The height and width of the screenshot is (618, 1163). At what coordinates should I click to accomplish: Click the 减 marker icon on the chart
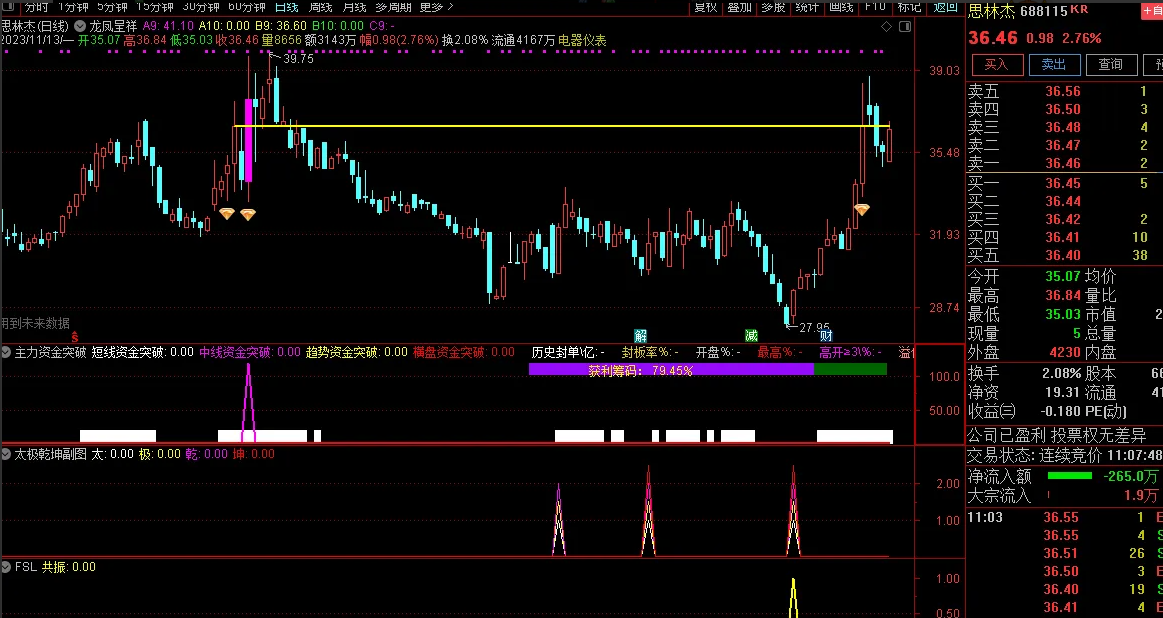point(750,334)
